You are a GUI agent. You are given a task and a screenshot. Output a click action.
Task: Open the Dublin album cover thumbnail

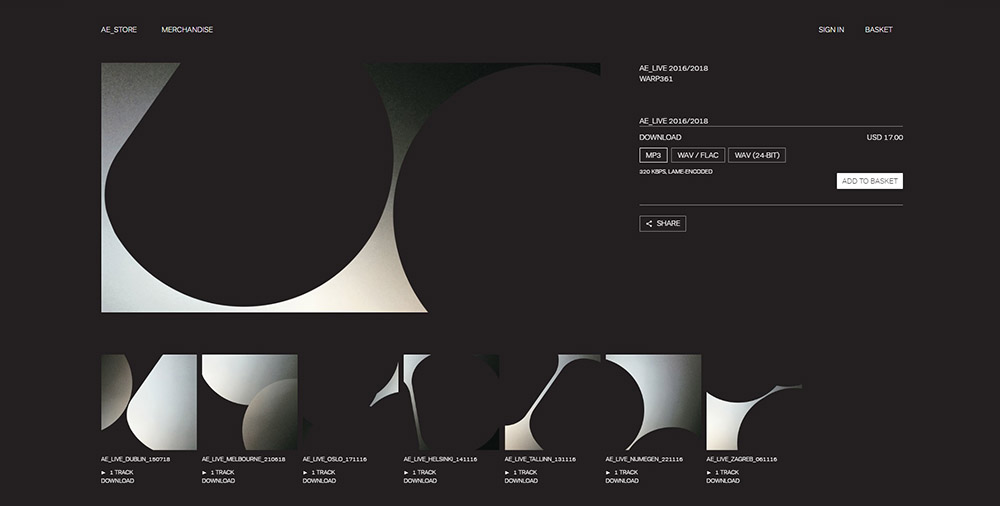pyautogui.click(x=149, y=402)
